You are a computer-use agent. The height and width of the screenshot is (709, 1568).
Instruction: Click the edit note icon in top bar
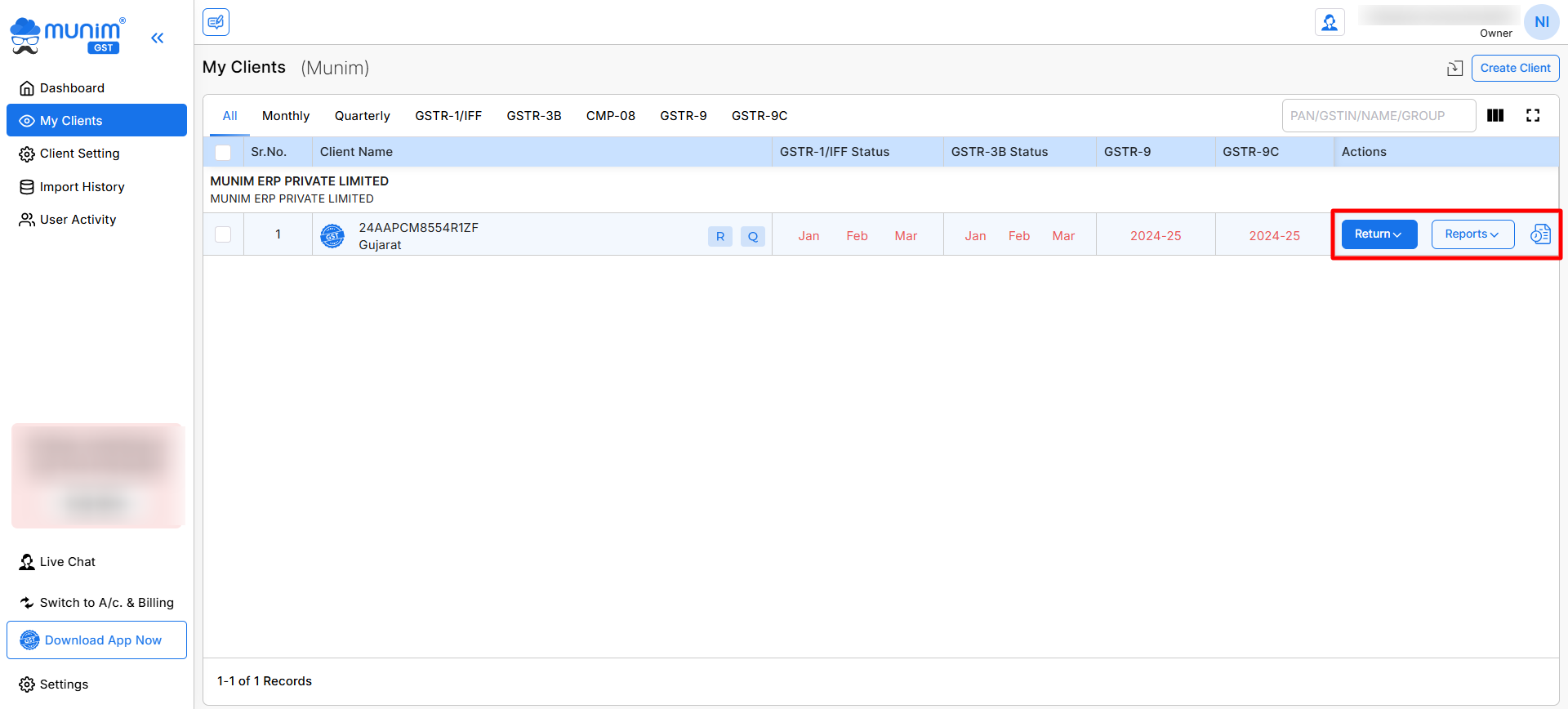tap(216, 22)
